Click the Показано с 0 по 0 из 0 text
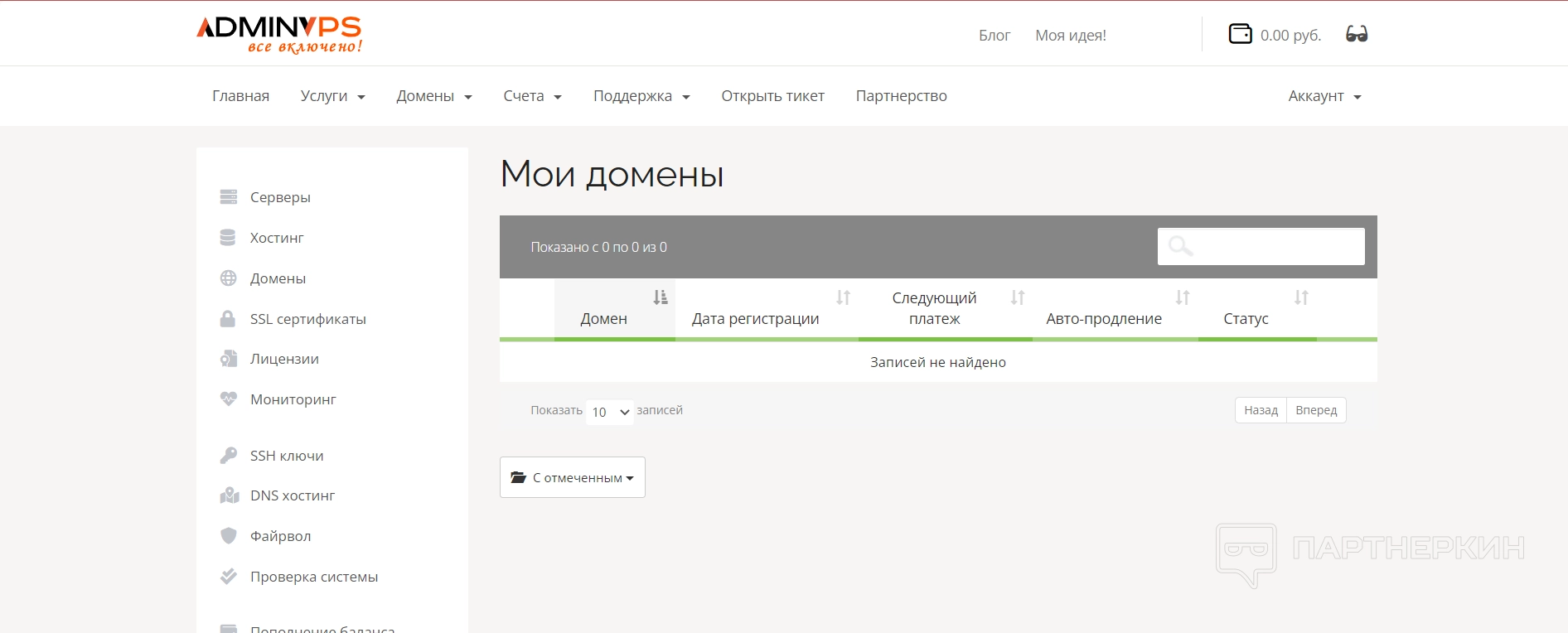Viewport: 1568px width, 633px height. coord(599,247)
